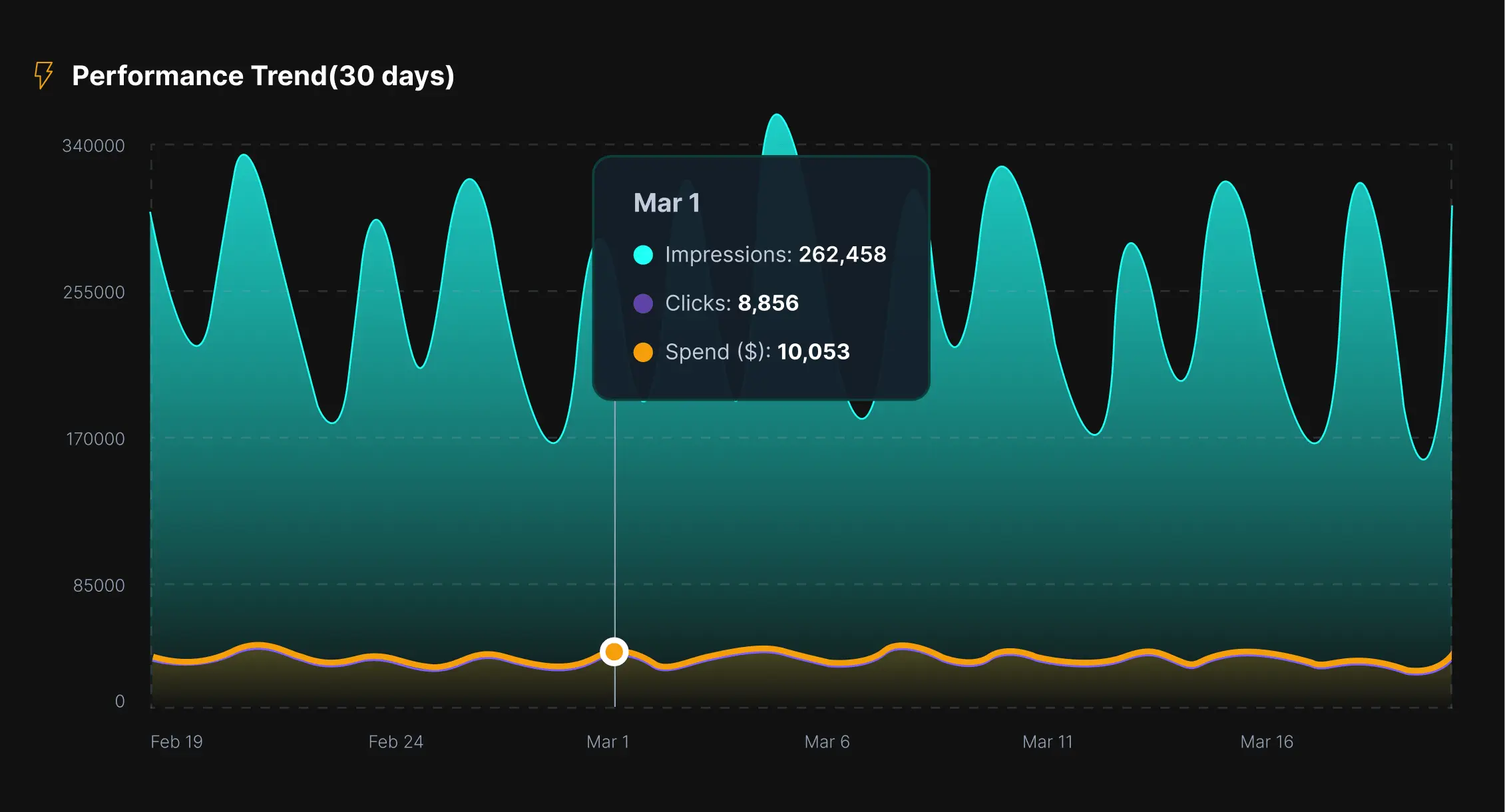Click the Impressions value 262,458 in tooltip
Screen dimensions: 1505x812
tap(843, 254)
